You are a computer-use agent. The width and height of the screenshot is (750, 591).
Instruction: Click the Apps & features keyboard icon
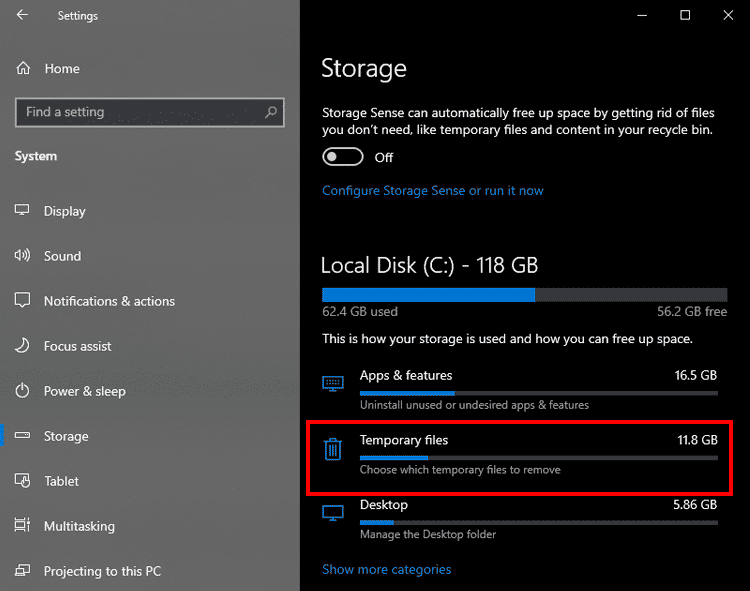333,383
